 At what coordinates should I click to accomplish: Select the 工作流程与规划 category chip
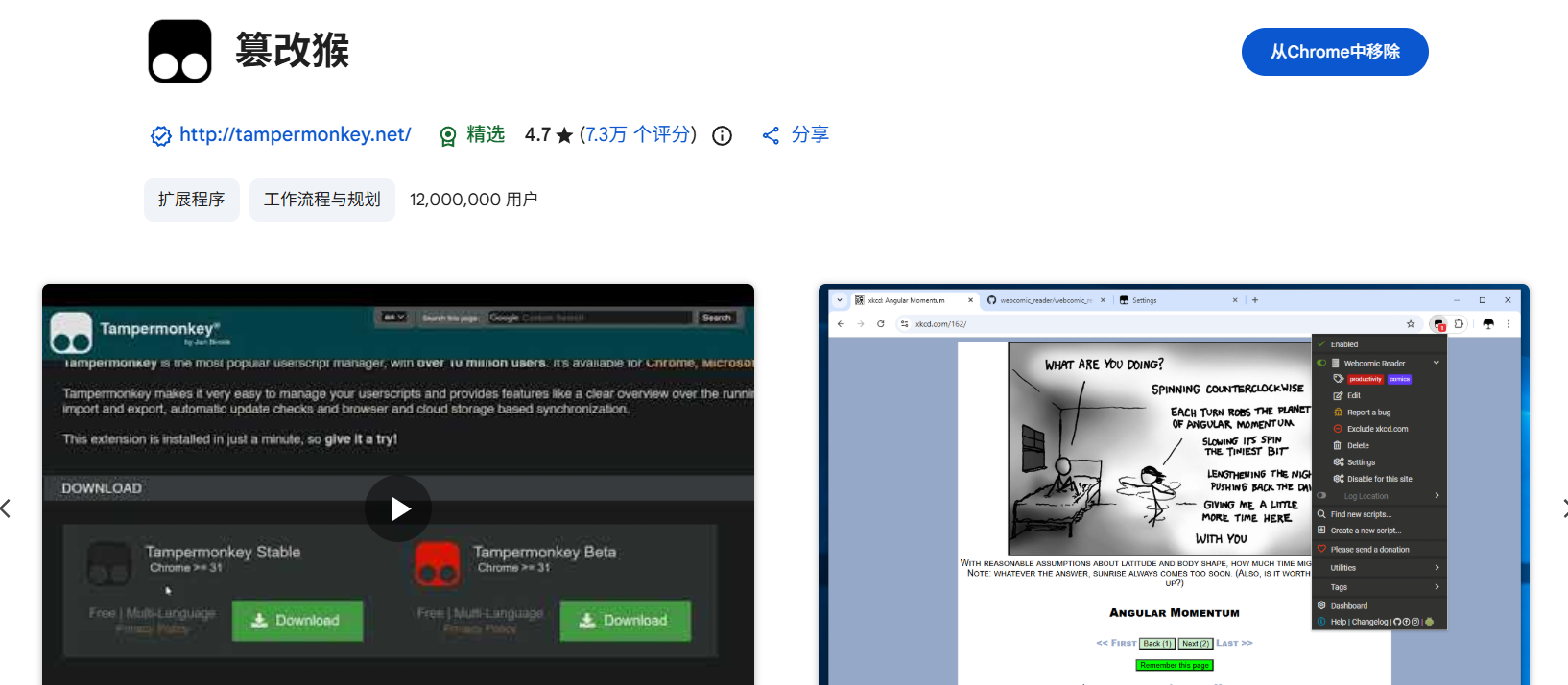tap(322, 200)
